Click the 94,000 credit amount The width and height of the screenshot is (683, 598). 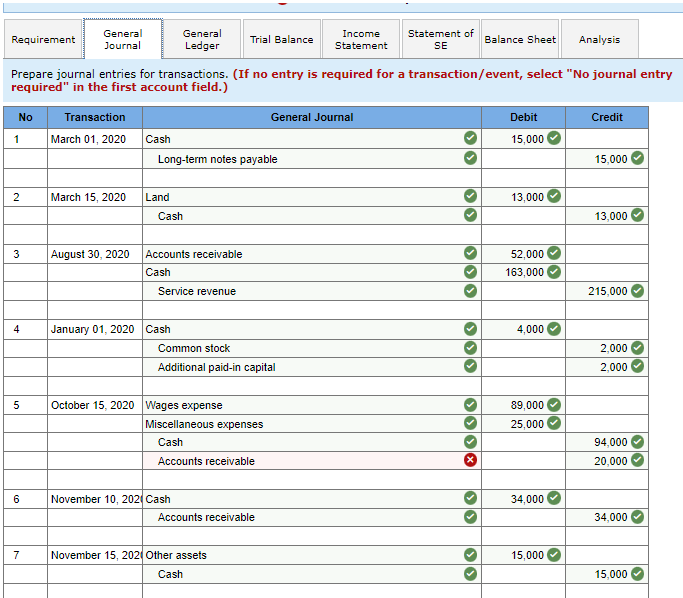pos(611,442)
